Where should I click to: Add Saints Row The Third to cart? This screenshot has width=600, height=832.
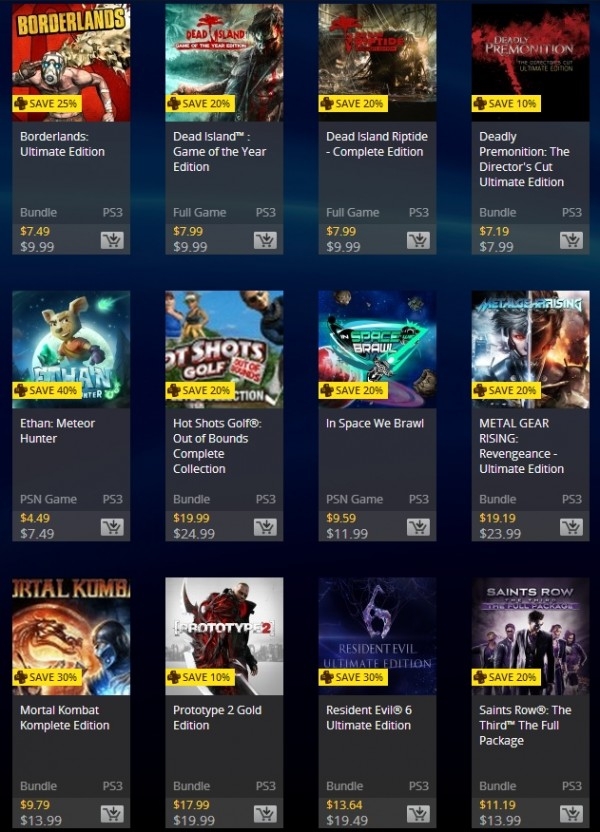point(571,814)
